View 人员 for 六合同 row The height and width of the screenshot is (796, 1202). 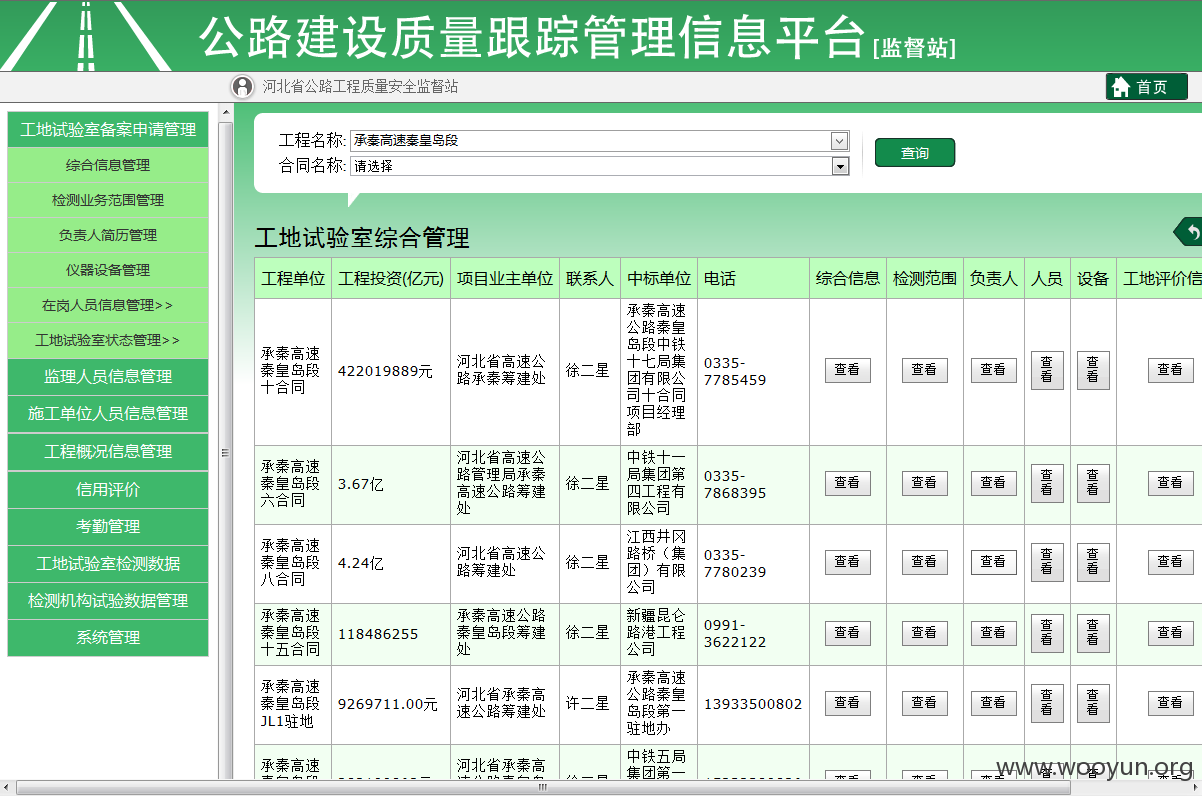pos(1047,483)
